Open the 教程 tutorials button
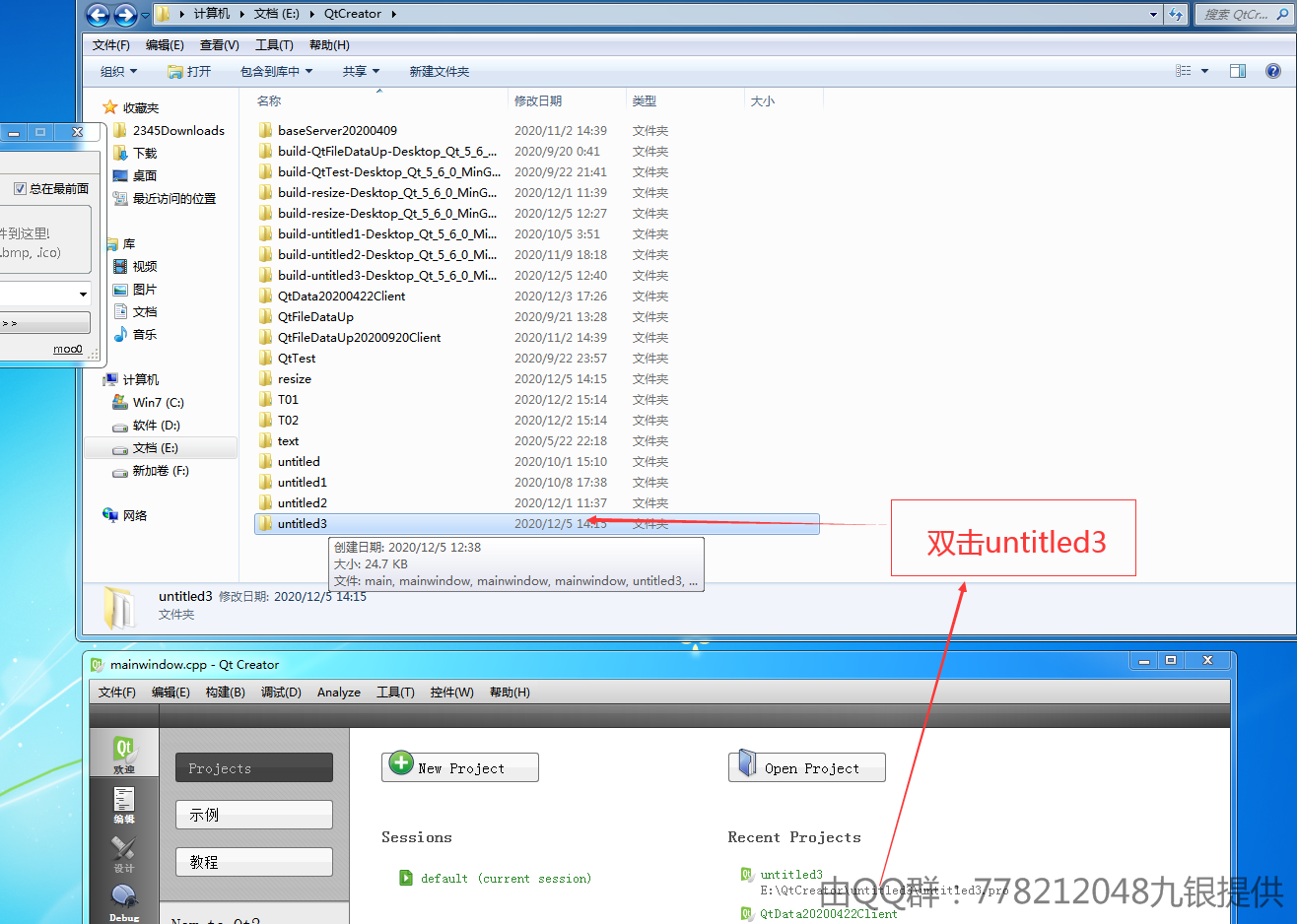This screenshot has width=1297, height=924. click(254, 862)
